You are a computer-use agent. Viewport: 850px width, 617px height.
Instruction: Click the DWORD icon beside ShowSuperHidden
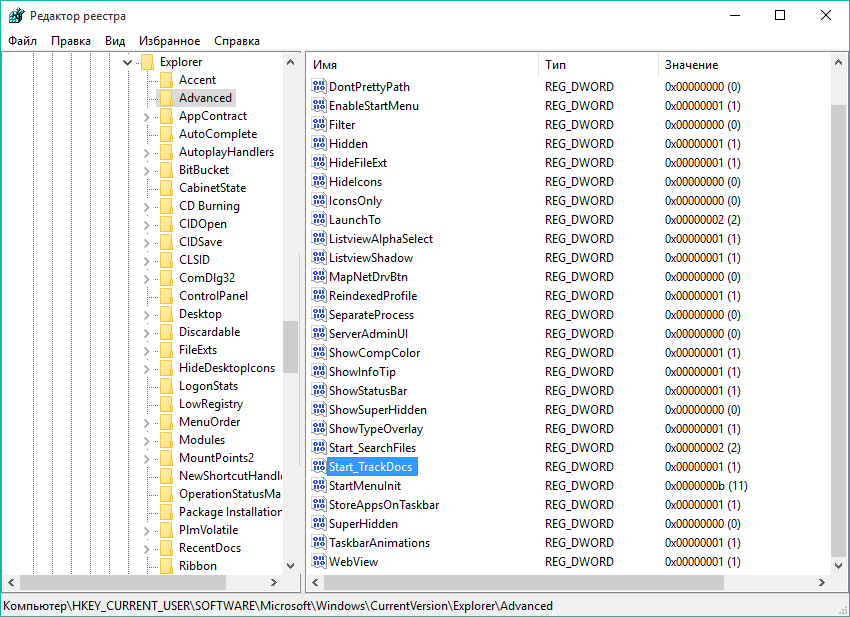tap(319, 410)
